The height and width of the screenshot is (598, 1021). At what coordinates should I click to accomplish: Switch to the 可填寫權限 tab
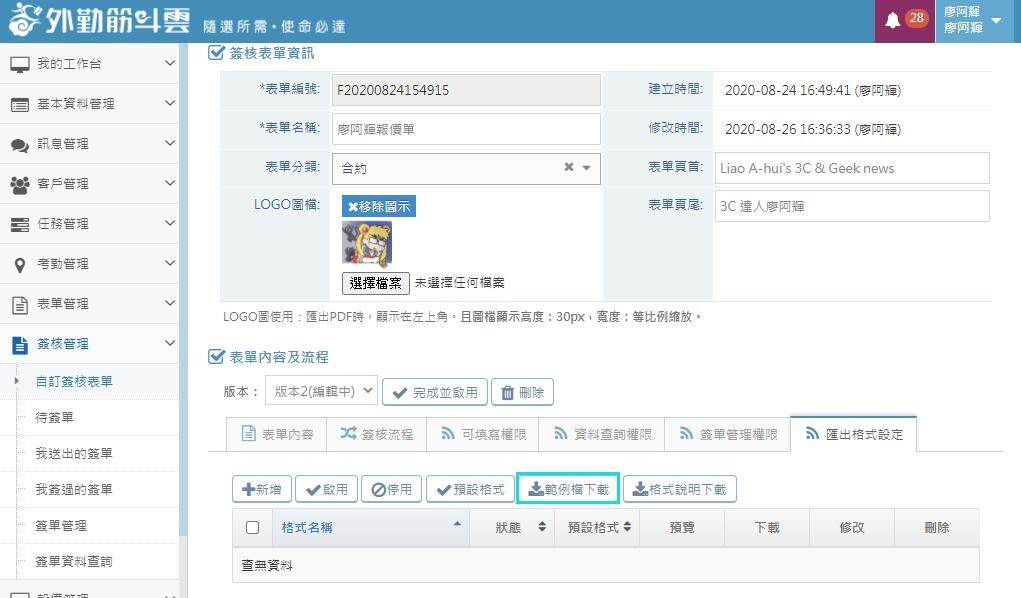point(483,434)
